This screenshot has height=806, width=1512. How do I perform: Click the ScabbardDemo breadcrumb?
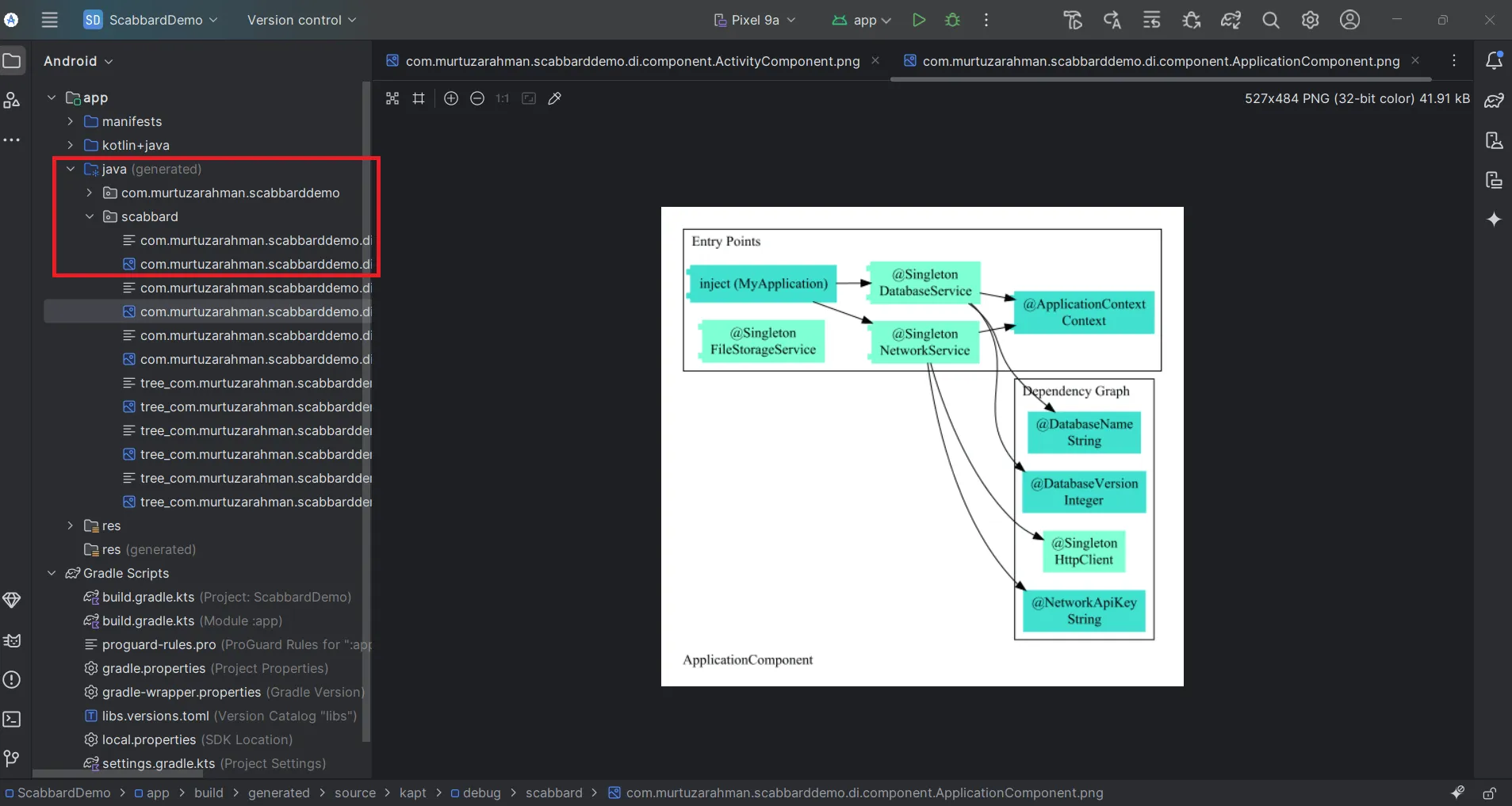tap(58, 793)
